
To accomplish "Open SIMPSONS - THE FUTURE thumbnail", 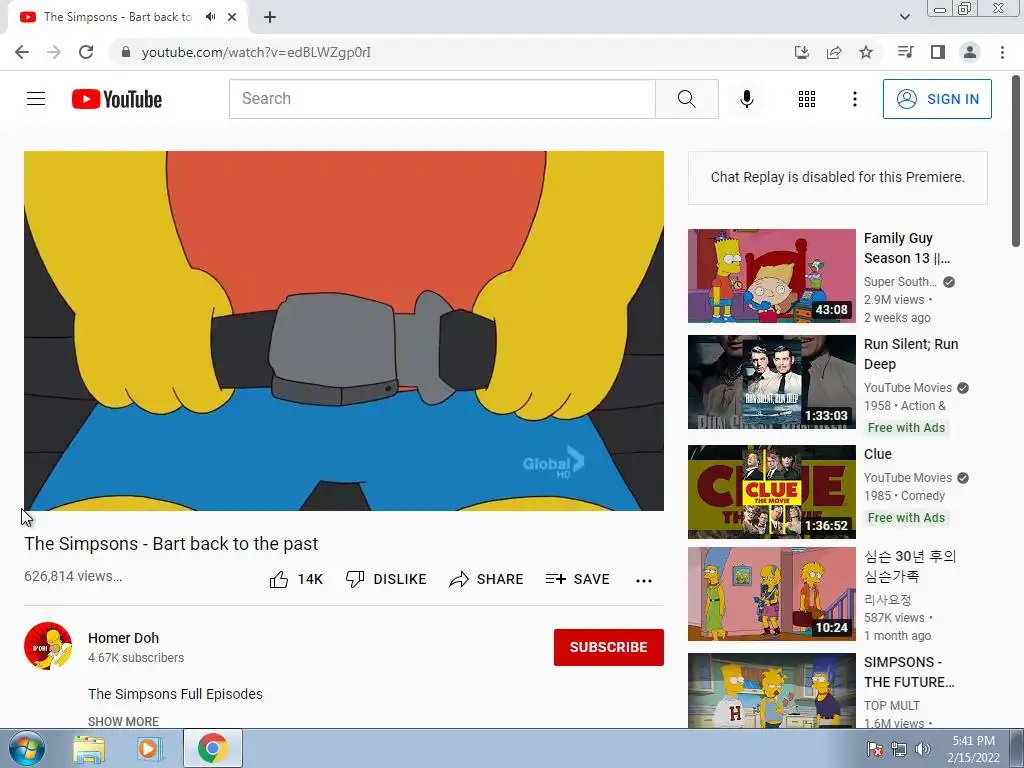I will click(x=771, y=690).
